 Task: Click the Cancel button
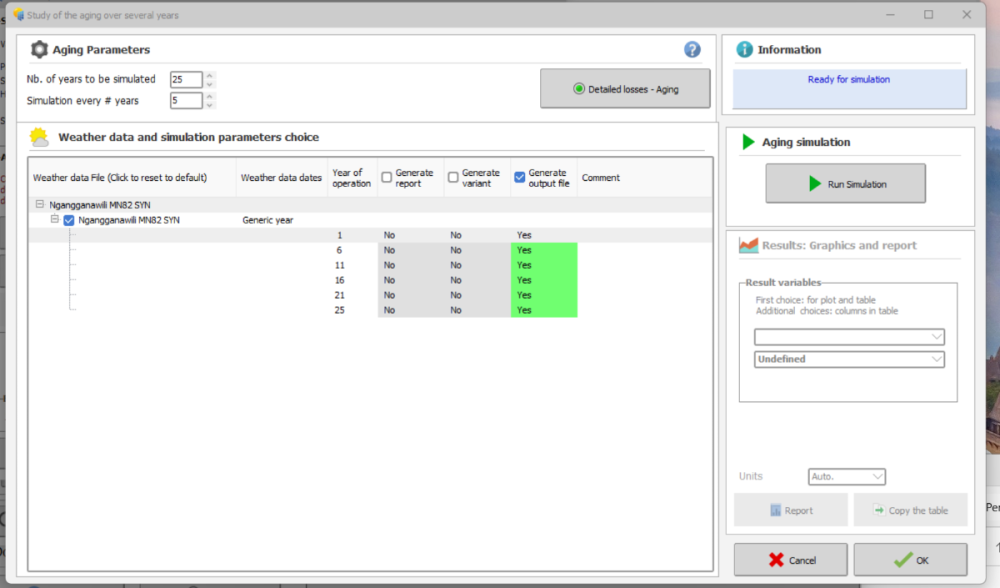790,560
